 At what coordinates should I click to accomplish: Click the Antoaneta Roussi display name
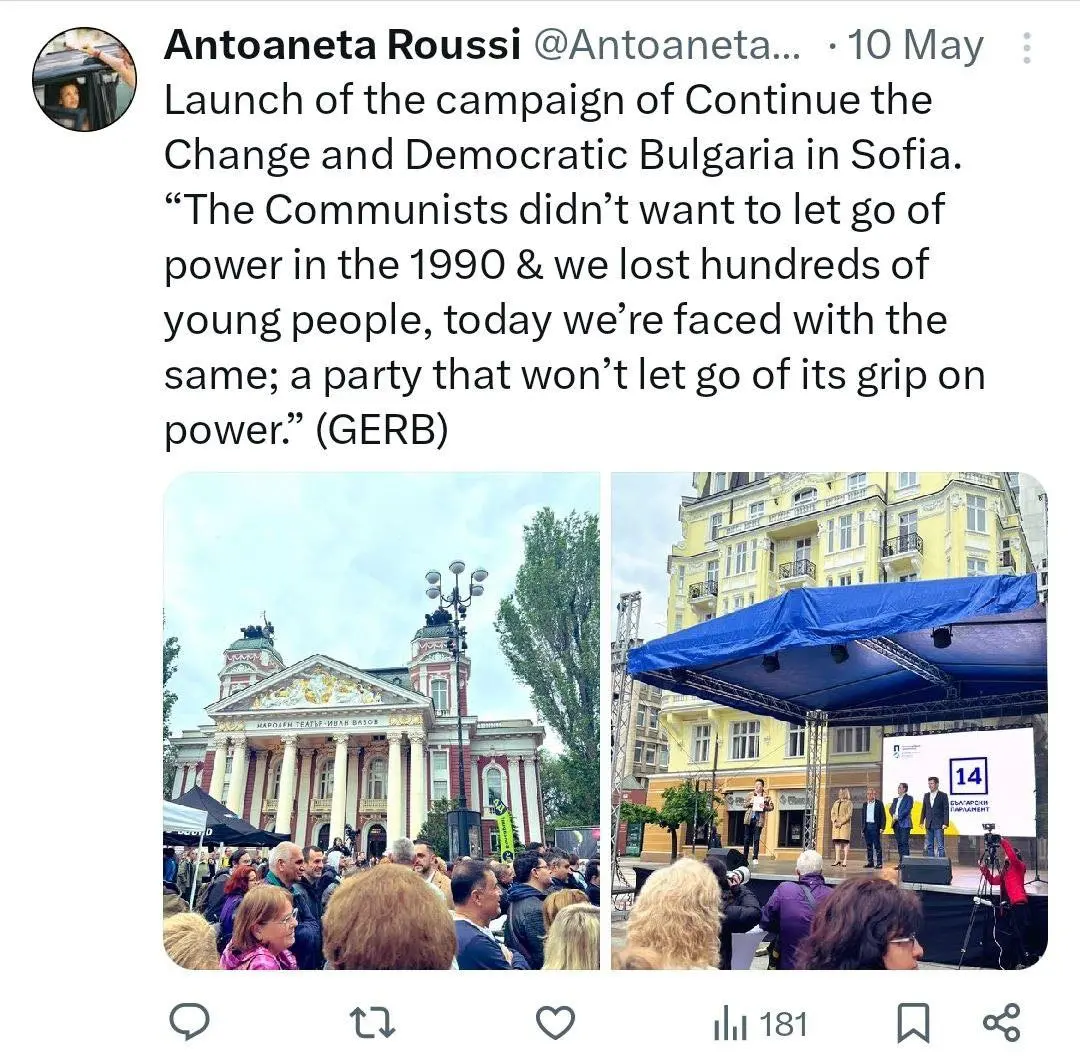point(342,45)
